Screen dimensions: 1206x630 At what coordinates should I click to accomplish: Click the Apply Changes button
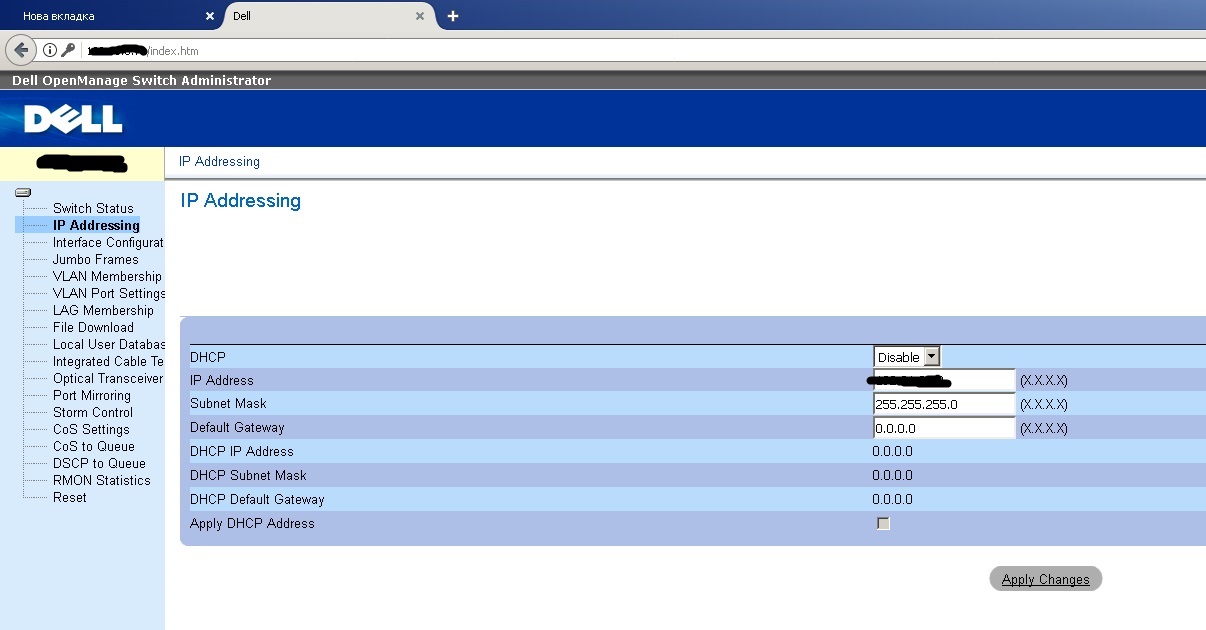pos(1045,579)
